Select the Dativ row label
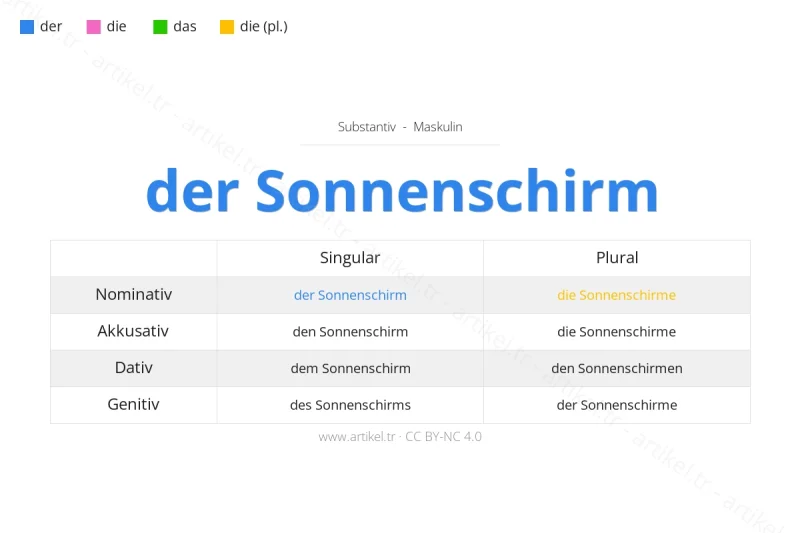Viewport: 800px width, 533px height. pyautogui.click(x=134, y=368)
